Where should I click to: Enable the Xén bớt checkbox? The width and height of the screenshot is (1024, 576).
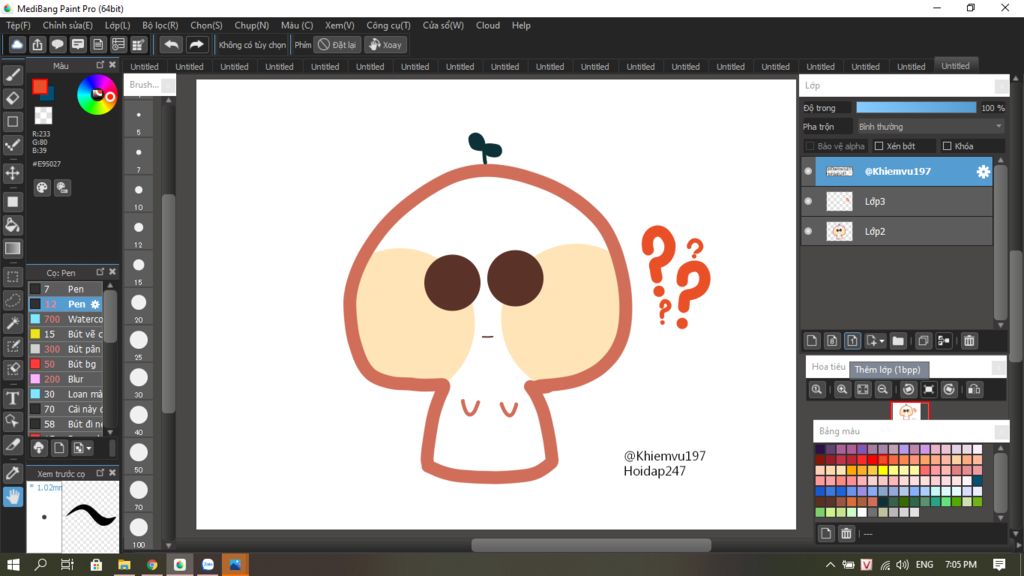(x=879, y=146)
